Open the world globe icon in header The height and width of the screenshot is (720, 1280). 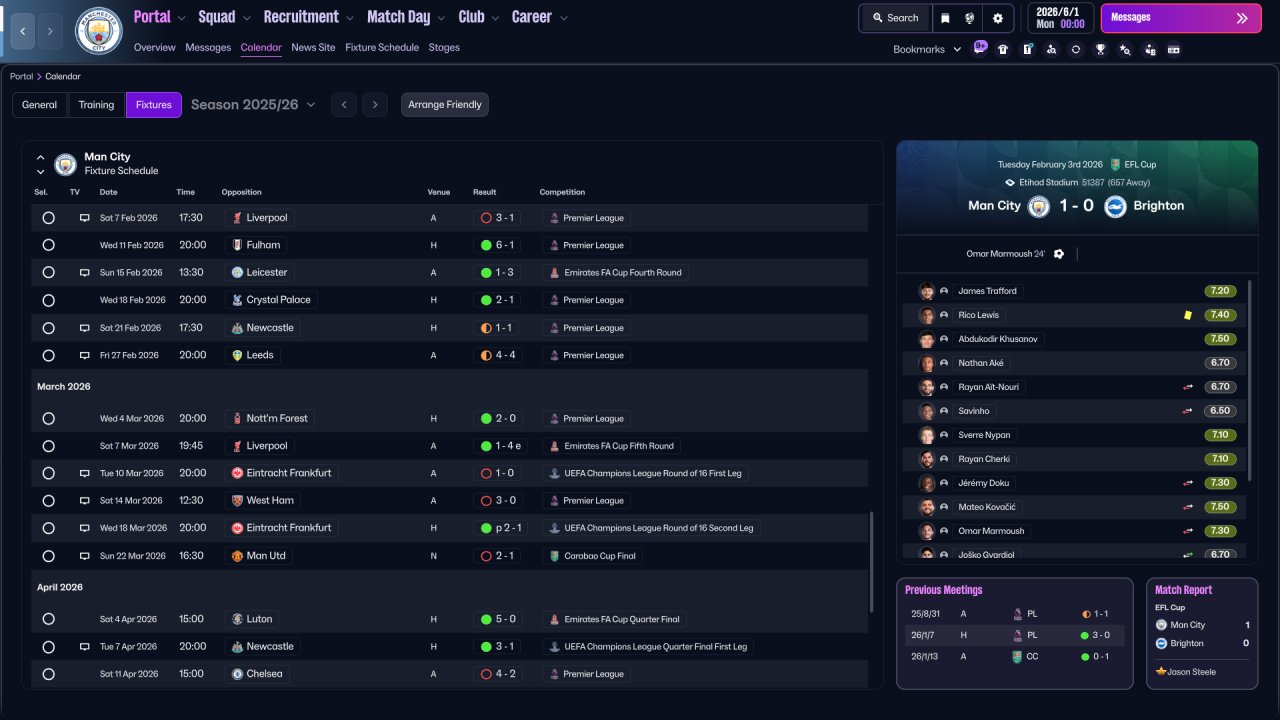coord(970,18)
